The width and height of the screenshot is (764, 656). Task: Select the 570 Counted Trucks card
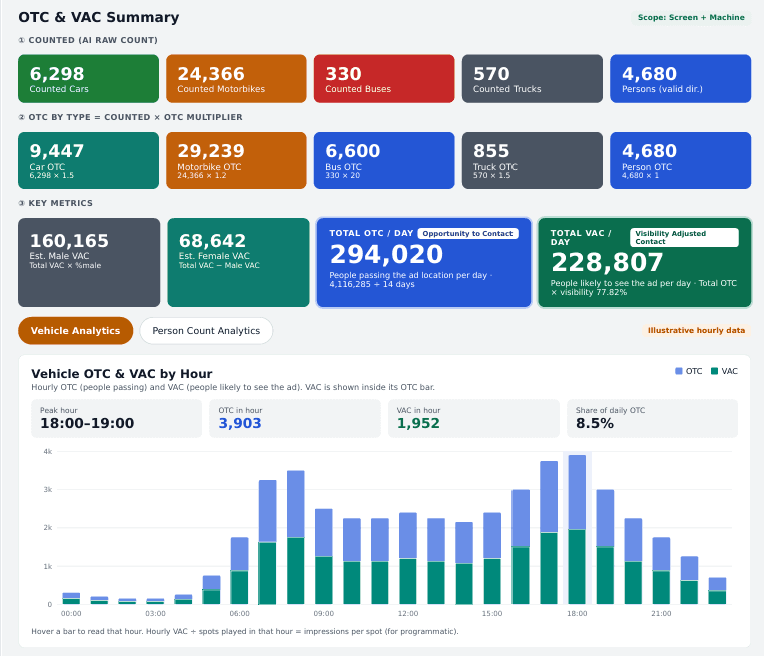532,78
